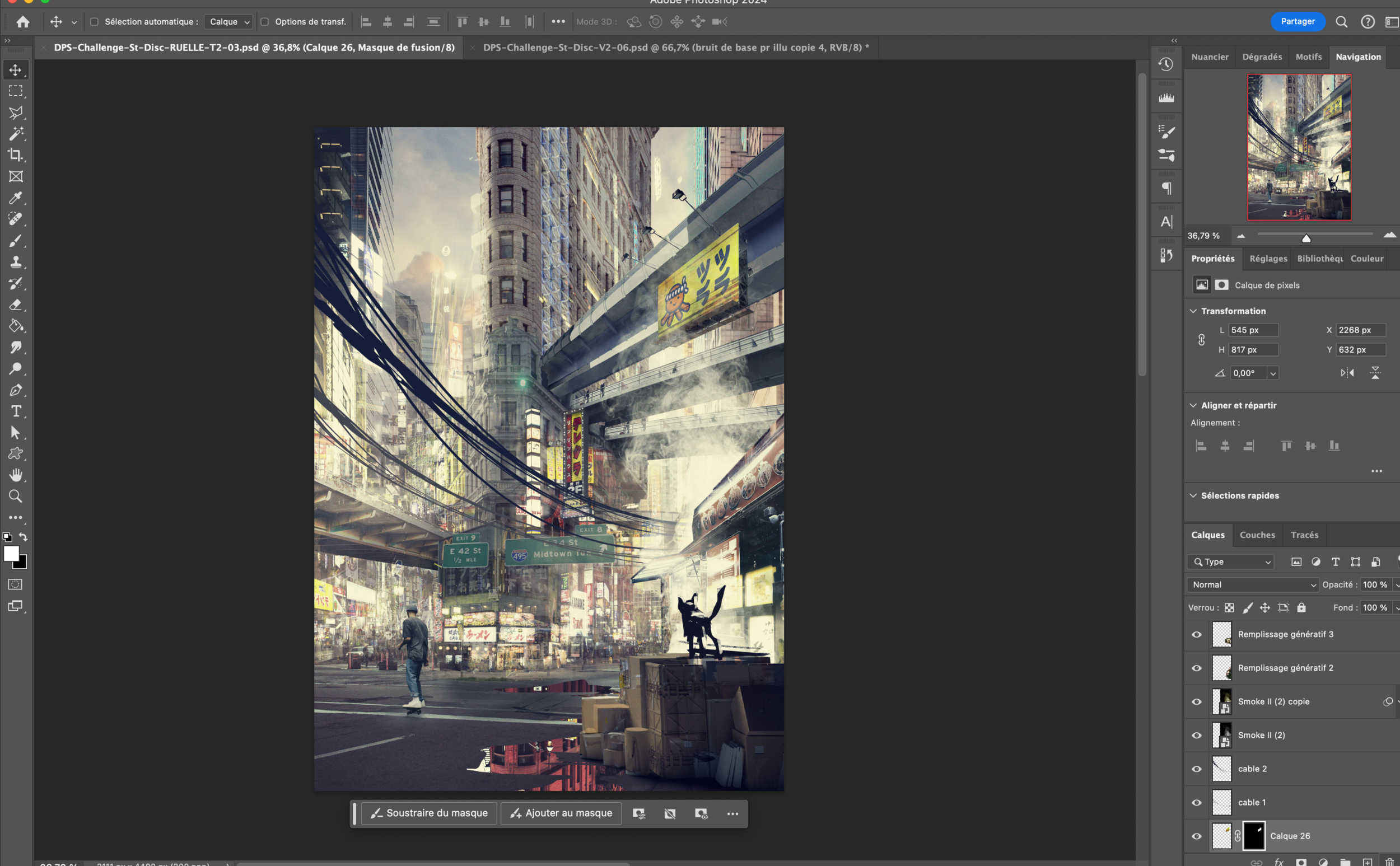This screenshot has height=866, width=1400.
Task: Select the Horizontal Type tool
Action: pyautogui.click(x=16, y=411)
